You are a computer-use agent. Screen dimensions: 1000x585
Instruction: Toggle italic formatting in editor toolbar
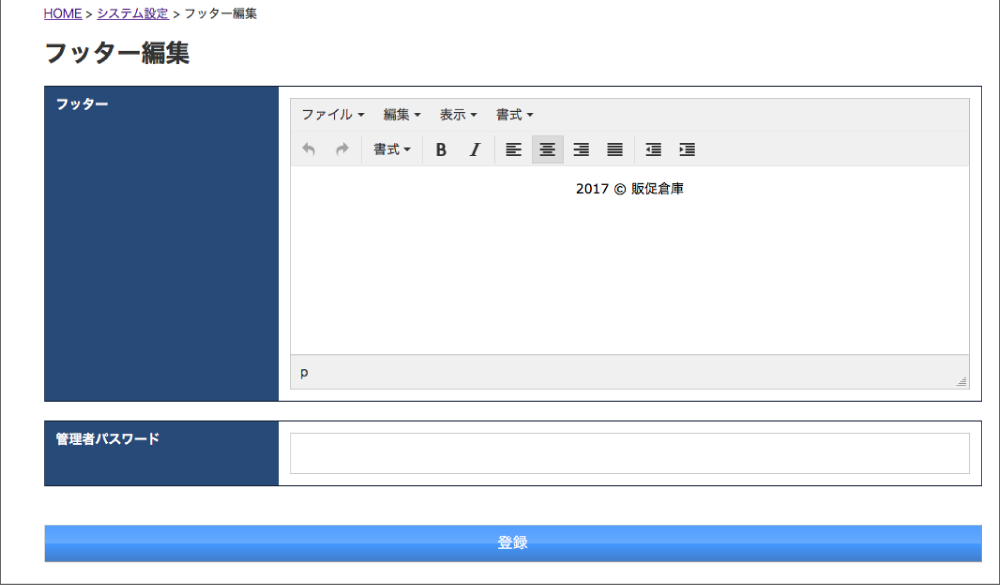474,149
